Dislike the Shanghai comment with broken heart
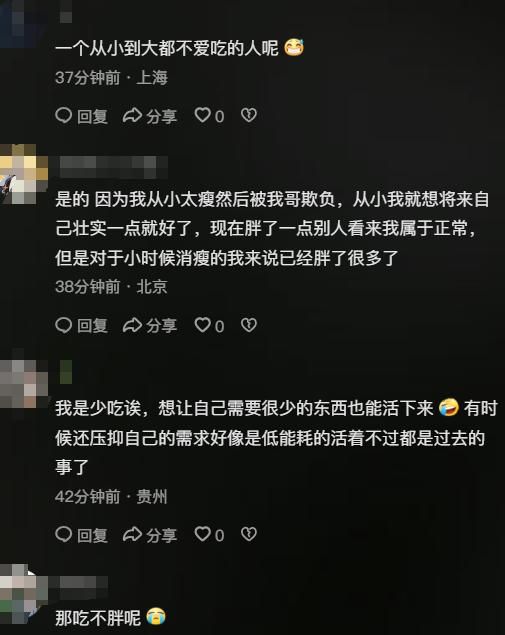The image size is (505, 635). (249, 115)
